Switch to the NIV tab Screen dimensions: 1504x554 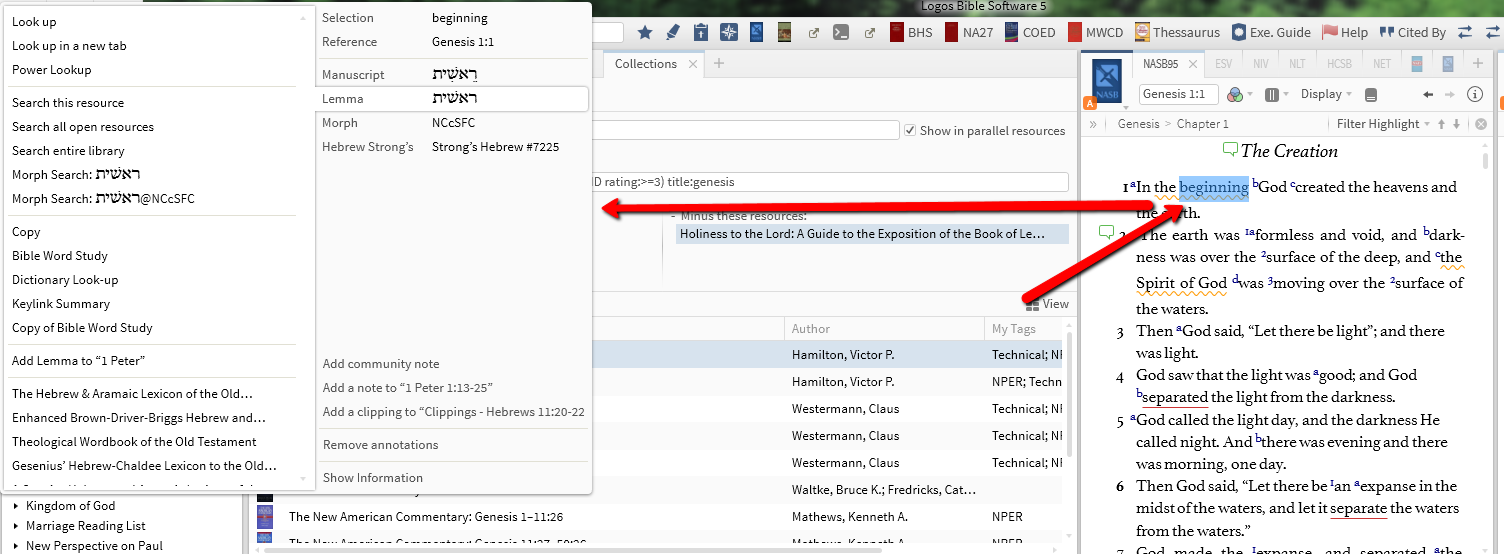[1260, 63]
